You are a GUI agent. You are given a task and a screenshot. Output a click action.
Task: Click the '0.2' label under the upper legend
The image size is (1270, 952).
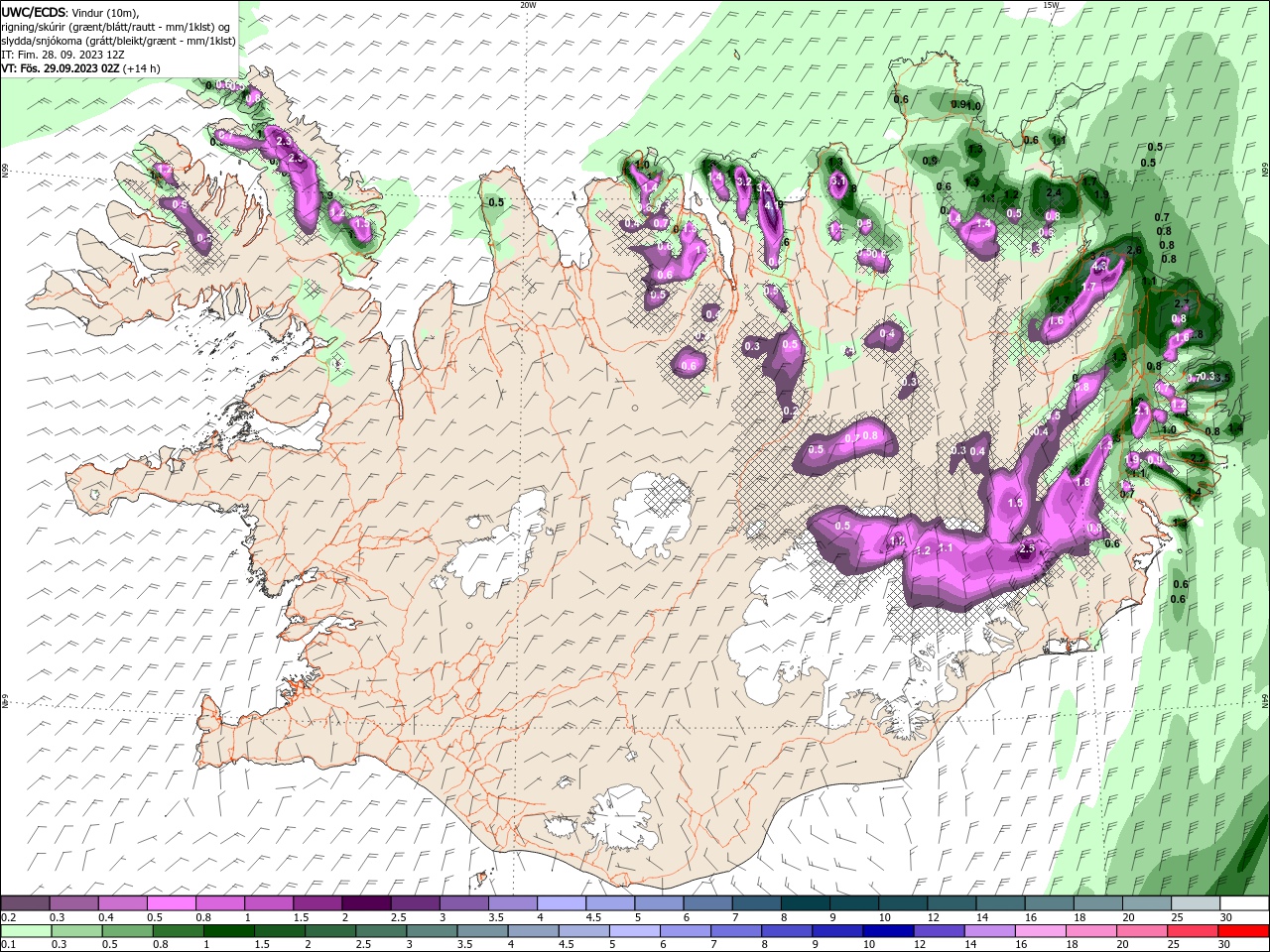tap(8, 917)
